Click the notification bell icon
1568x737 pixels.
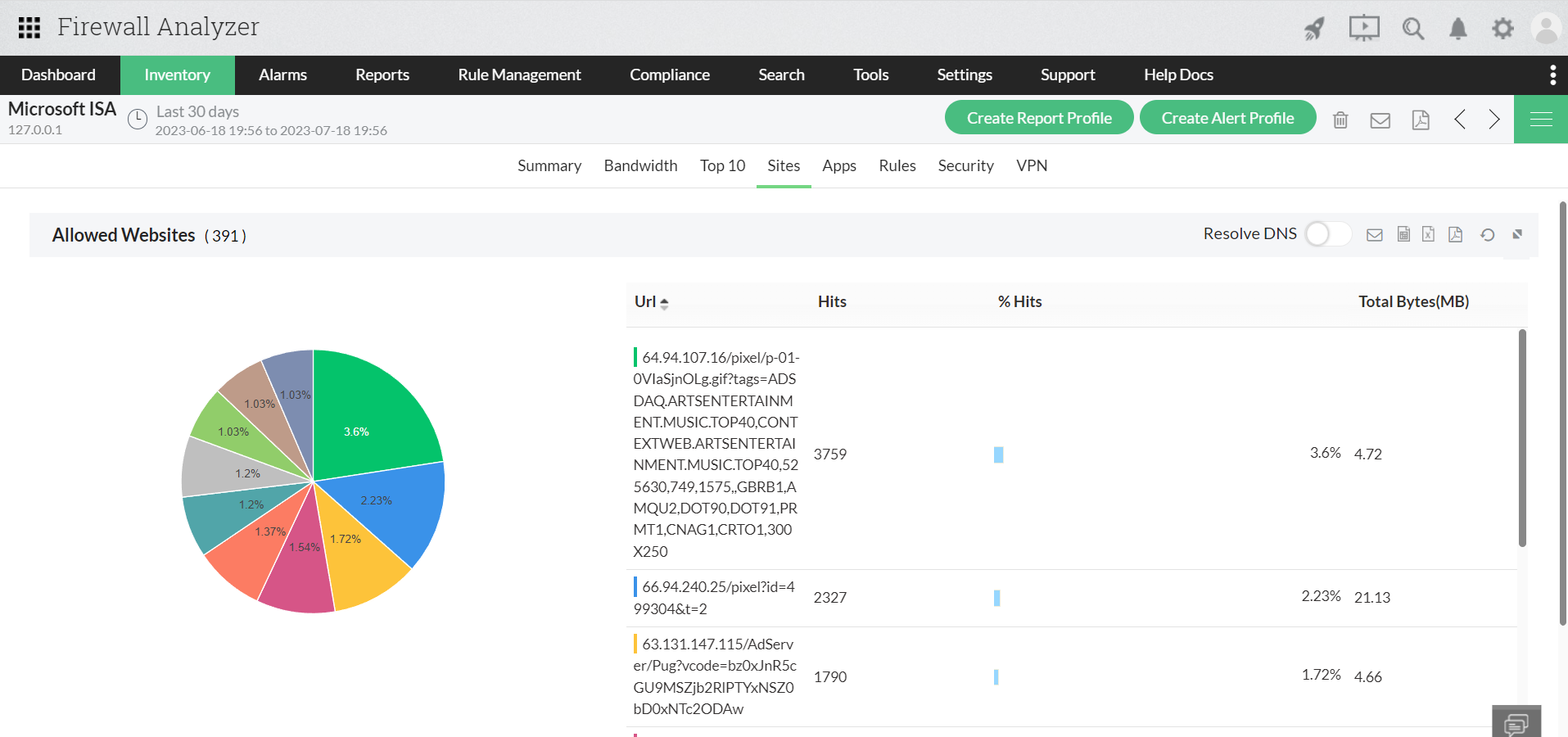point(1458,29)
